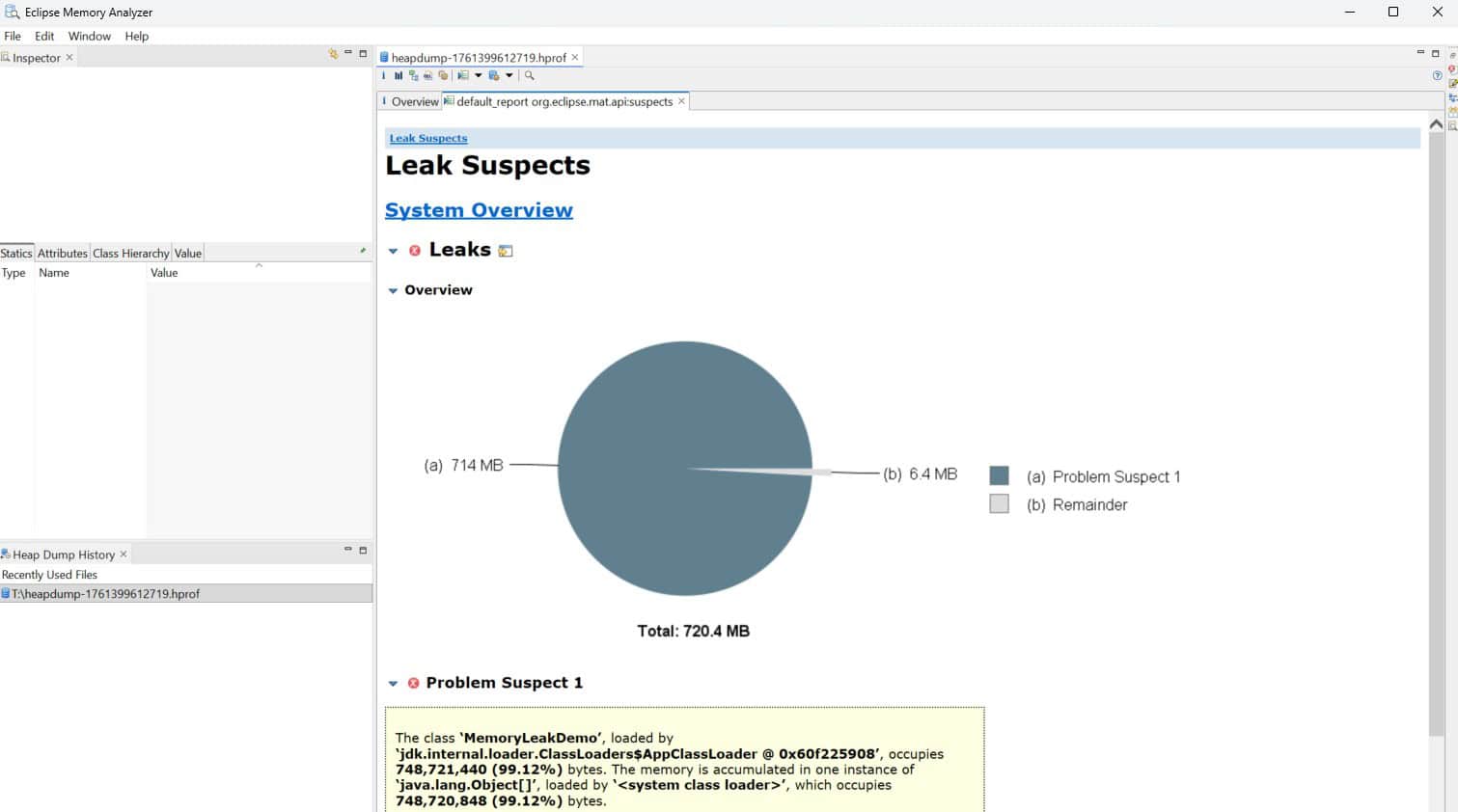Click the small chart icon beside Leaks heading

(x=506, y=250)
